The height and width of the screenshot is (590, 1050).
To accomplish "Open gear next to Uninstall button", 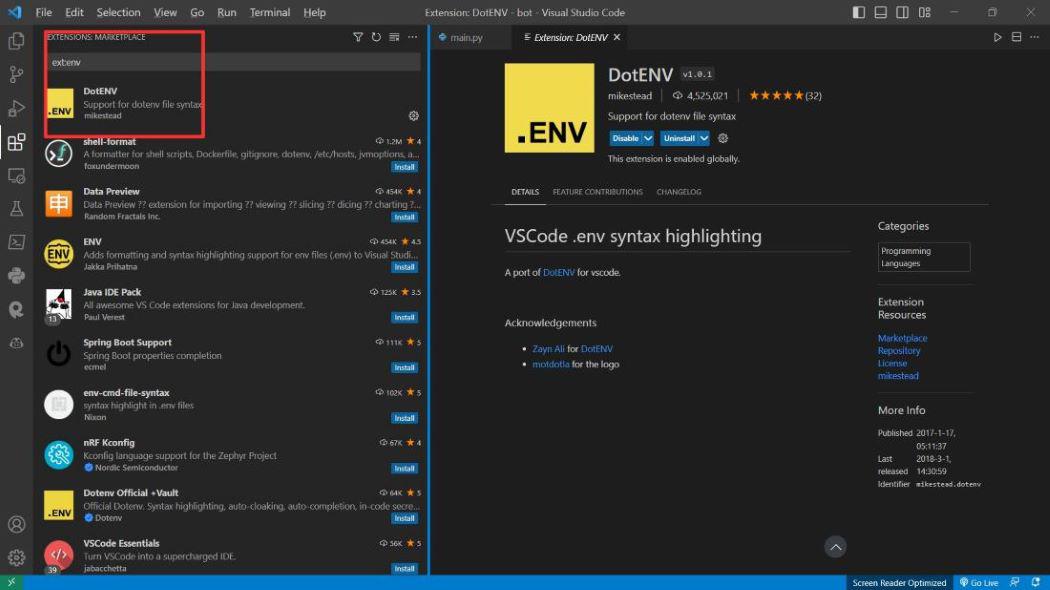I will click(x=723, y=138).
